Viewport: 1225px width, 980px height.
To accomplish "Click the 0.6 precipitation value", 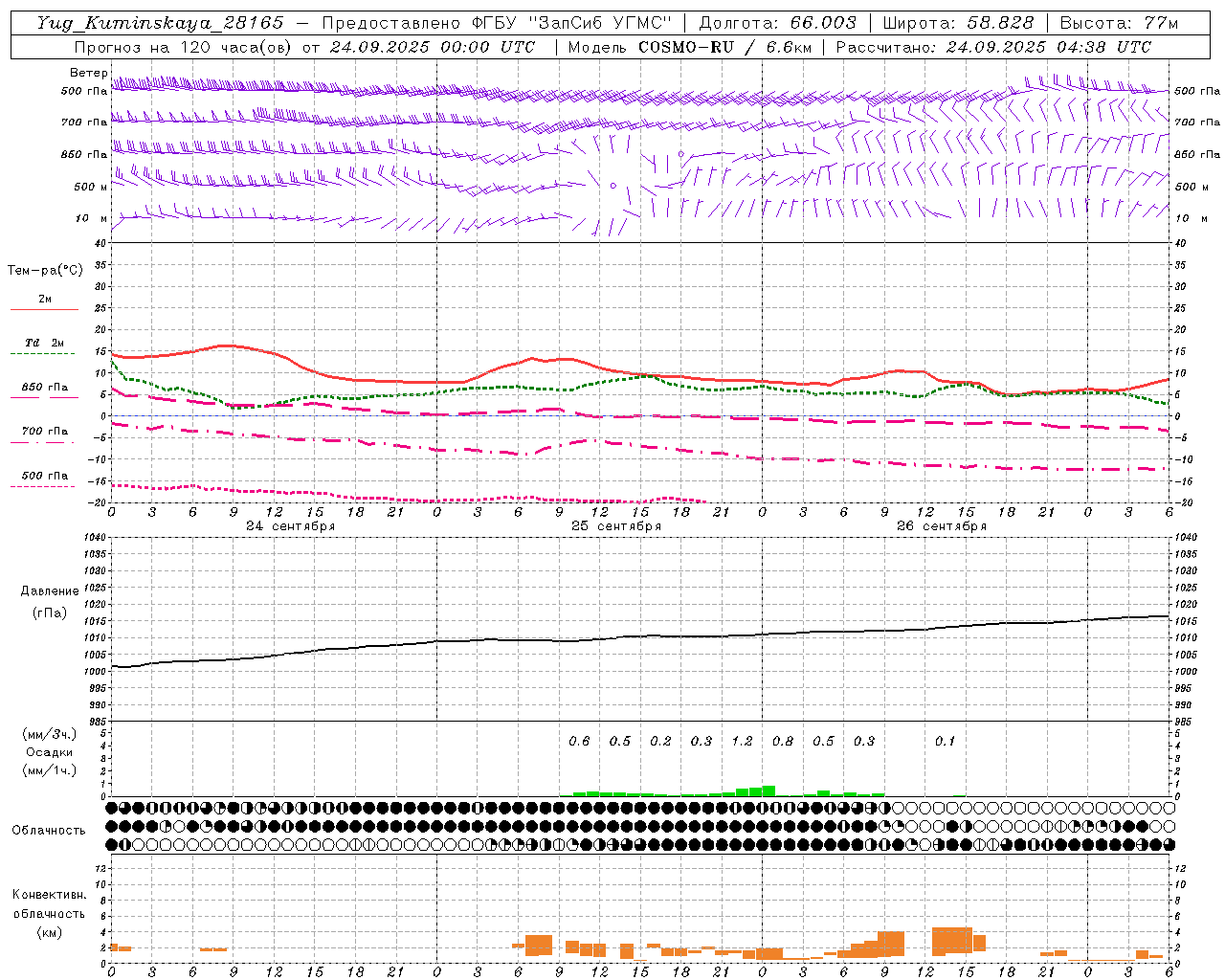I will 579,741.
